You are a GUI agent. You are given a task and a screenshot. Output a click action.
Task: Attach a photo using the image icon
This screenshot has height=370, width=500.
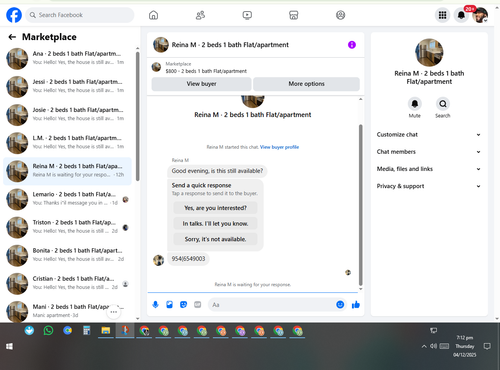169,305
